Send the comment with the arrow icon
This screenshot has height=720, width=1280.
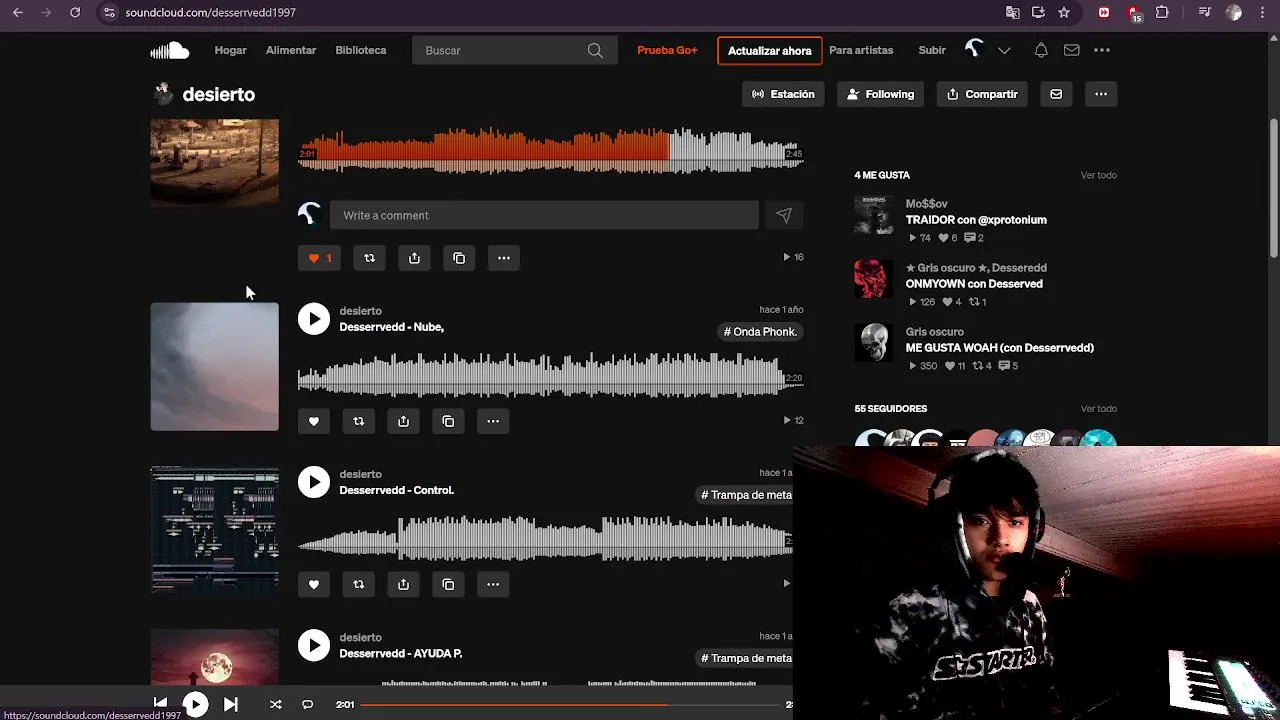(x=784, y=215)
